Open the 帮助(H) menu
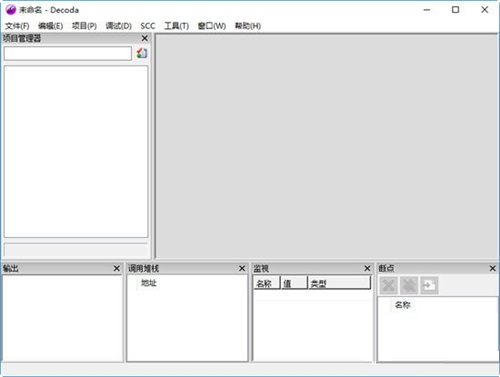The width and height of the screenshot is (500, 377). pos(248,26)
